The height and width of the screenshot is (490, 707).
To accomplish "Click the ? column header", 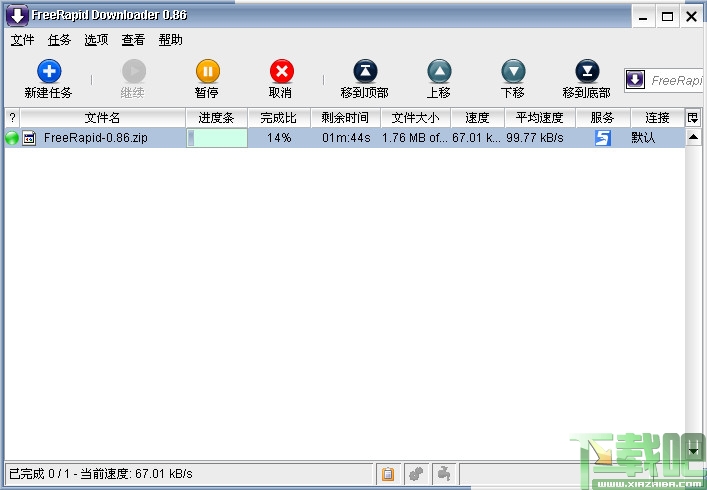I will [x=12, y=118].
